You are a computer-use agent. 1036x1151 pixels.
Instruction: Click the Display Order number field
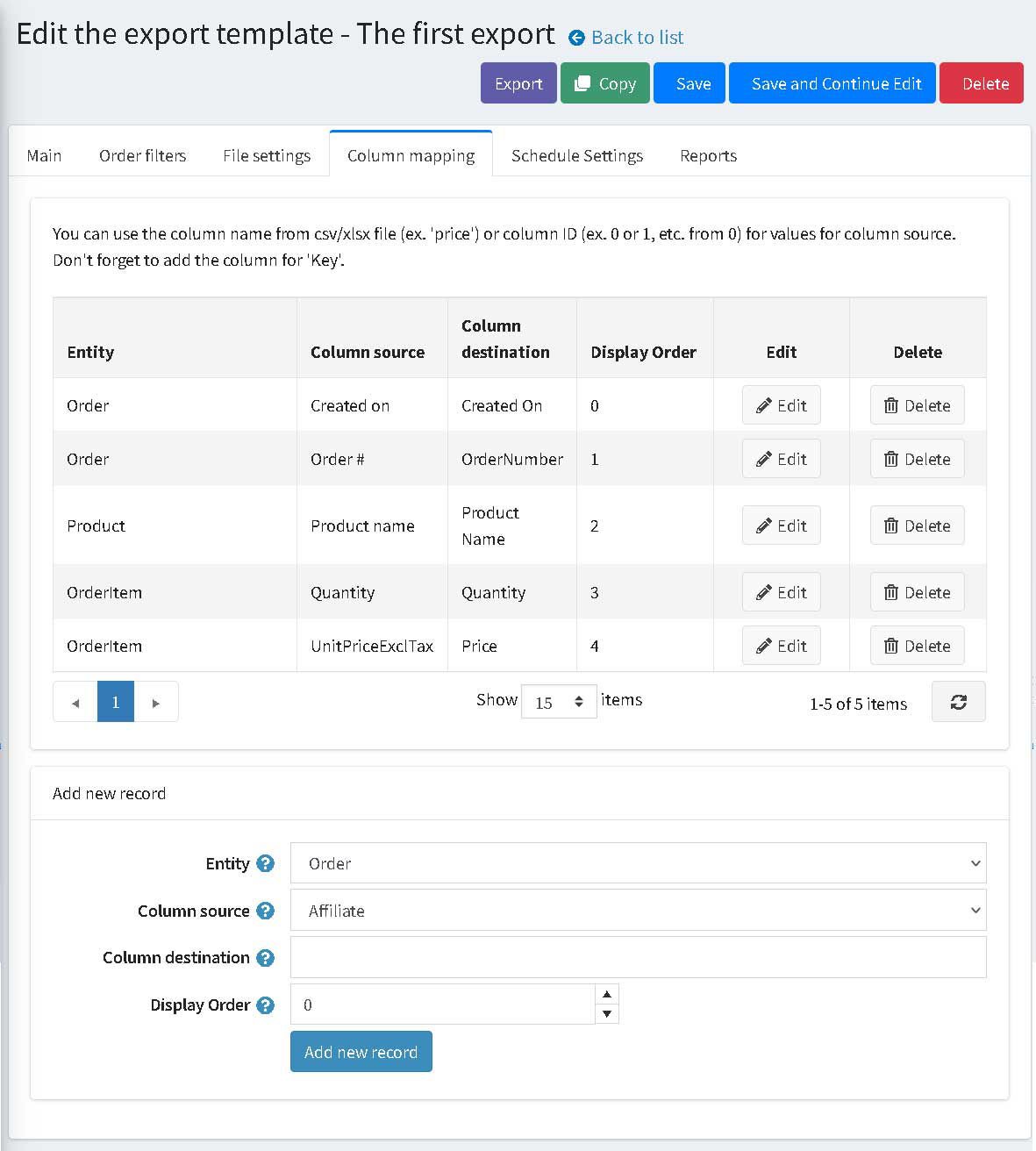tap(443, 1004)
